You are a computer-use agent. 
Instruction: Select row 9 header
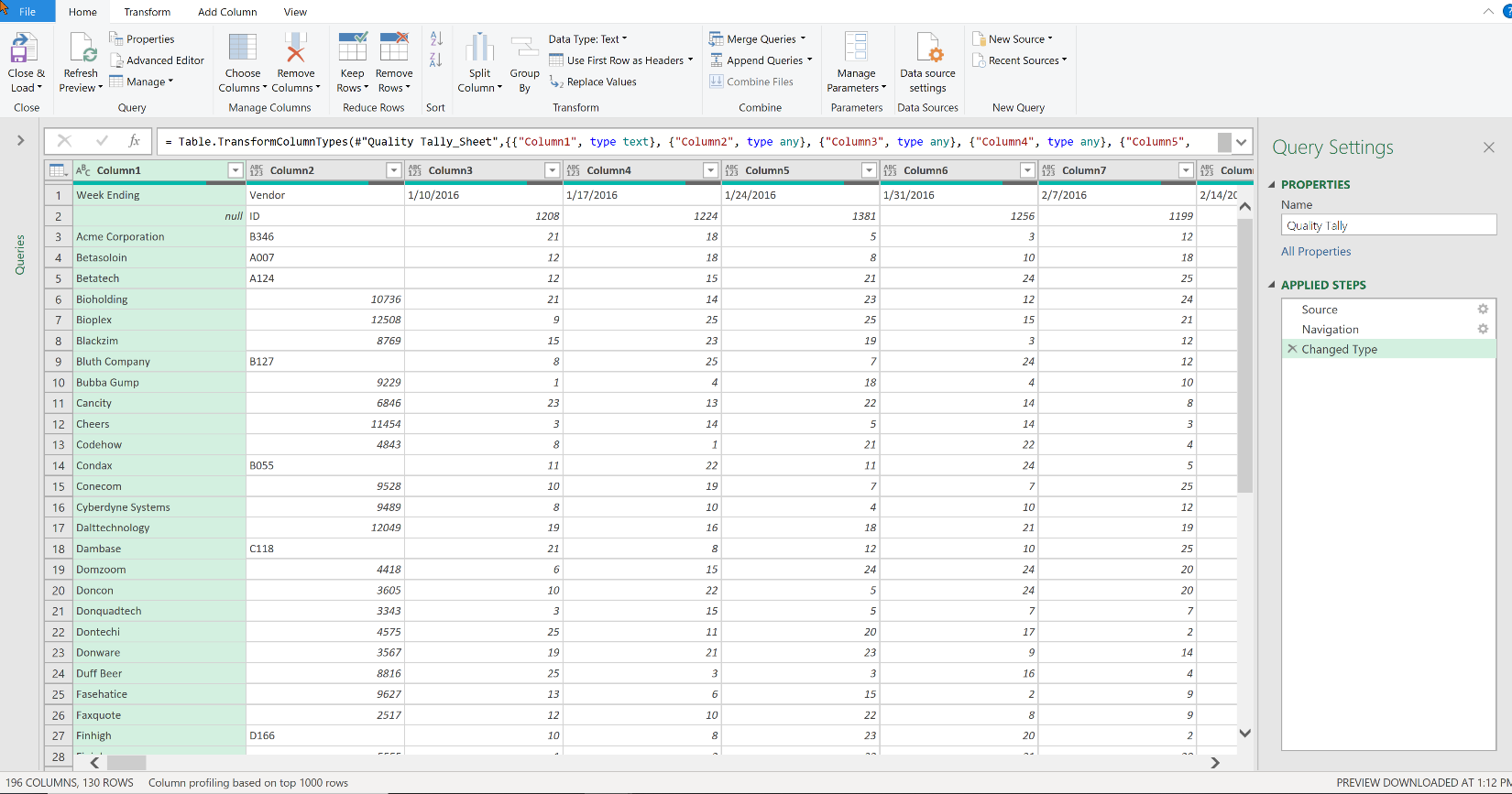(x=59, y=362)
